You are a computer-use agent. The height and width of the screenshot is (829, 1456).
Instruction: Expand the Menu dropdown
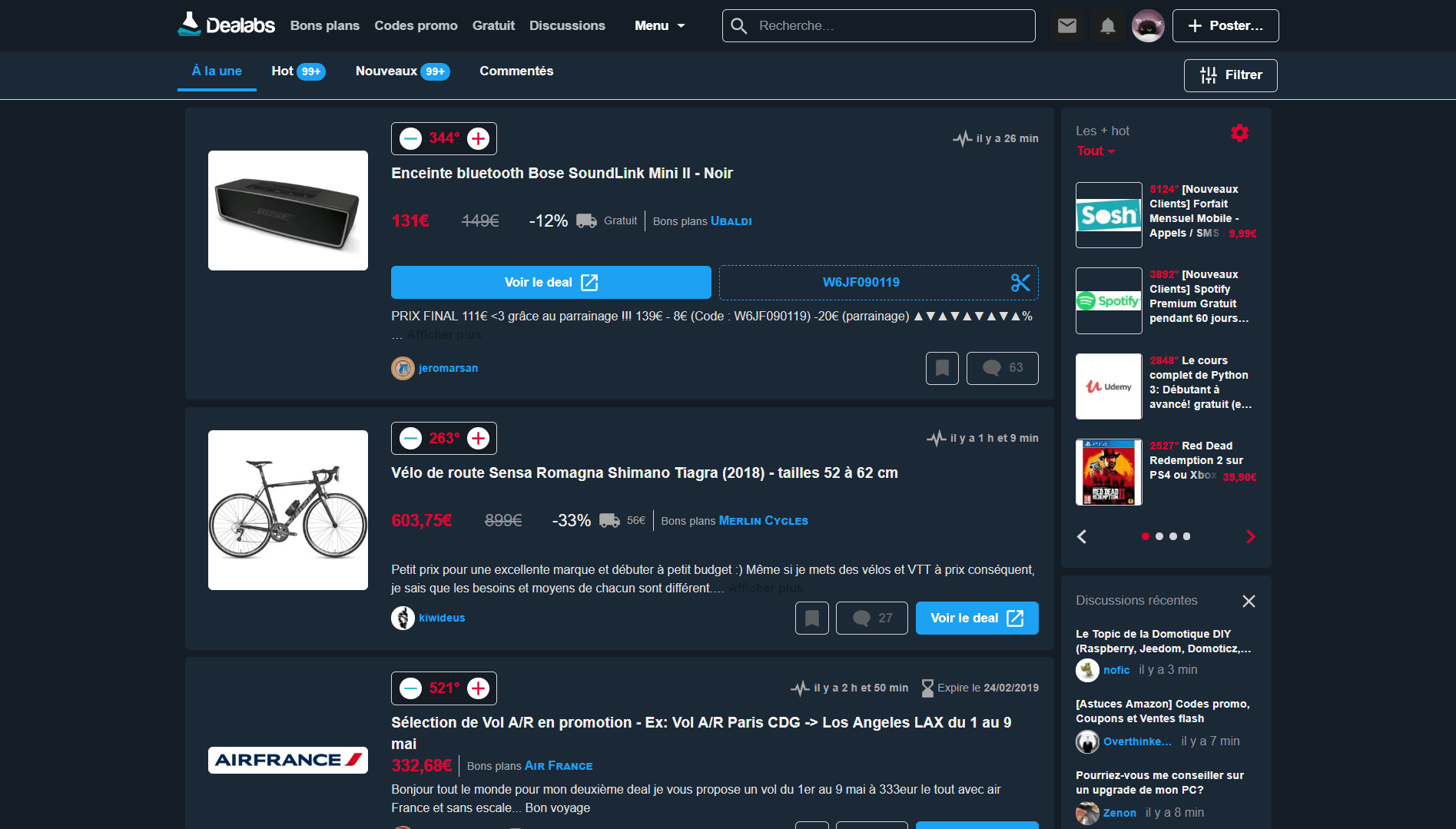tap(659, 25)
